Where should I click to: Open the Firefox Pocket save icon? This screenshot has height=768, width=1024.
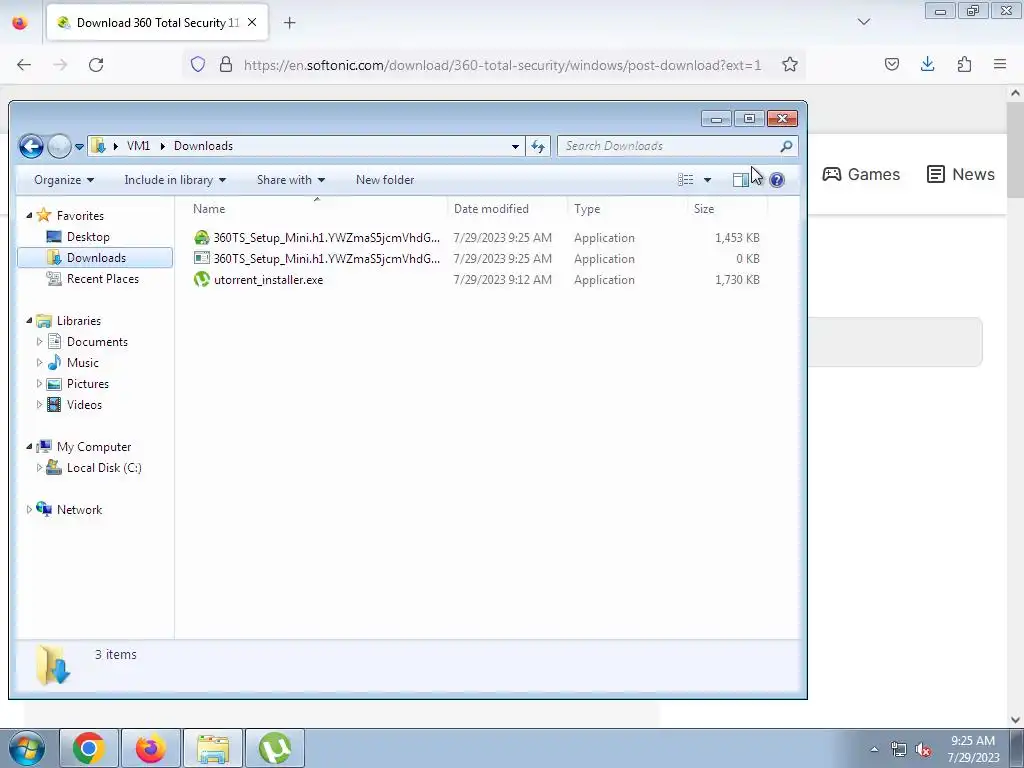[x=891, y=65]
